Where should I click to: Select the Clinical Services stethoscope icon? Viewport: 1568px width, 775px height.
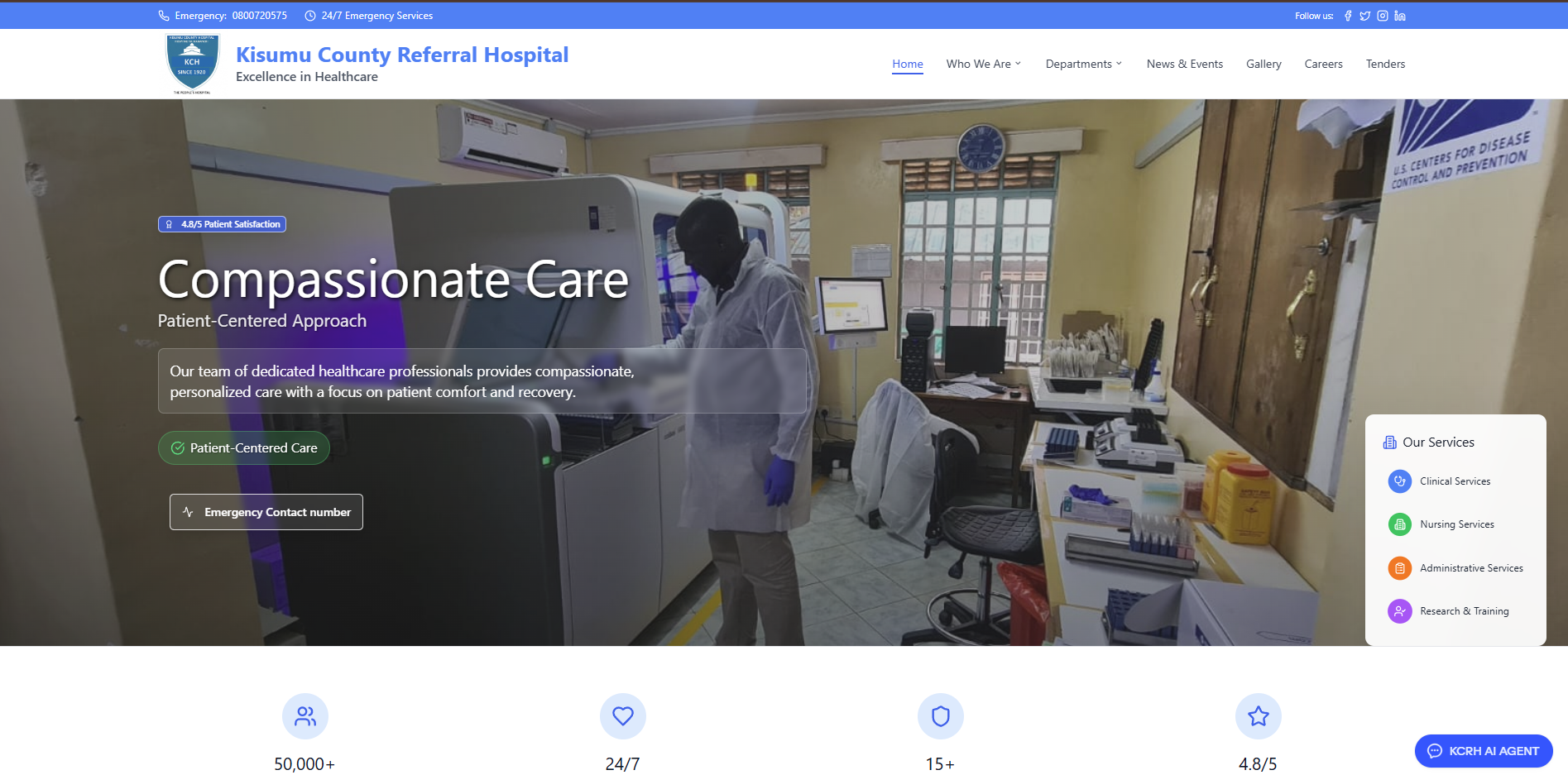point(1399,481)
